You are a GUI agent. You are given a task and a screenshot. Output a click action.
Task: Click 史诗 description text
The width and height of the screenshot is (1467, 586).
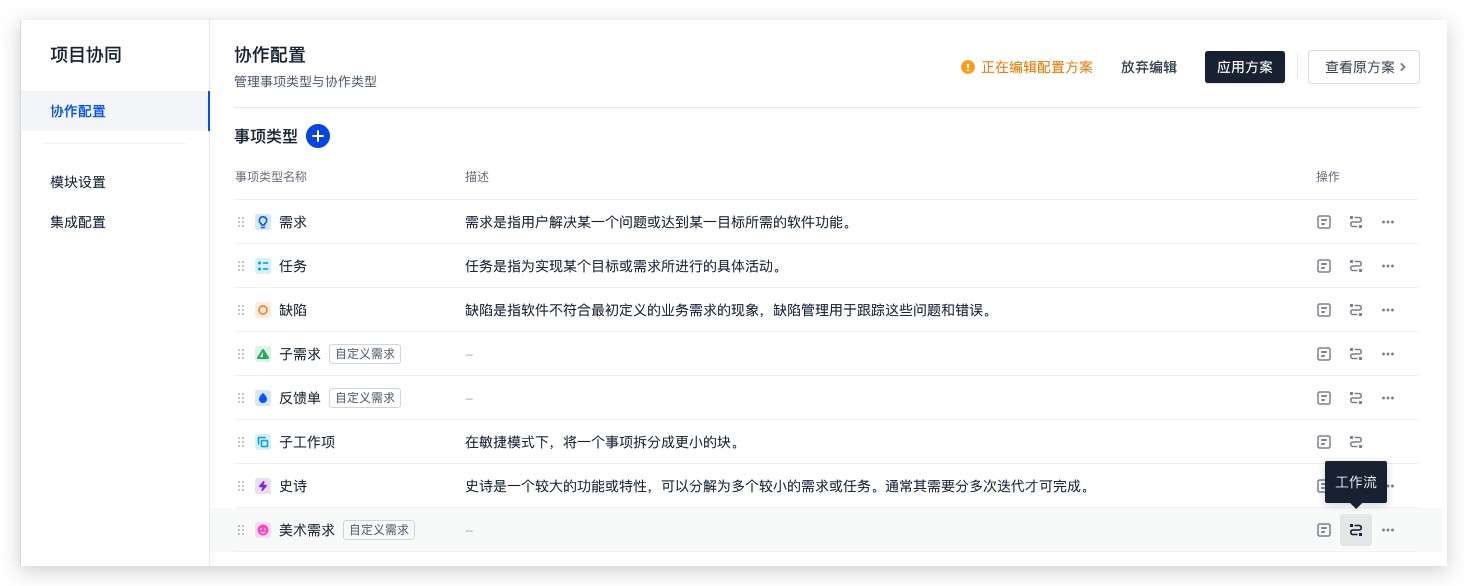(x=777, y=486)
